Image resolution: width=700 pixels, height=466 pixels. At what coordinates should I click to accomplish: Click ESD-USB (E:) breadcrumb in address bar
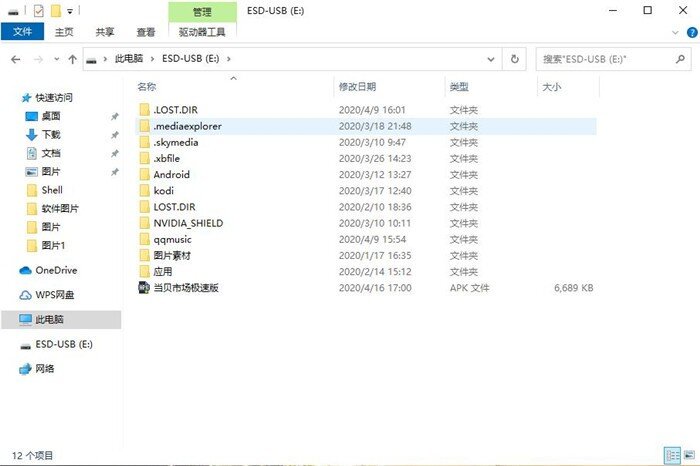[x=191, y=59]
